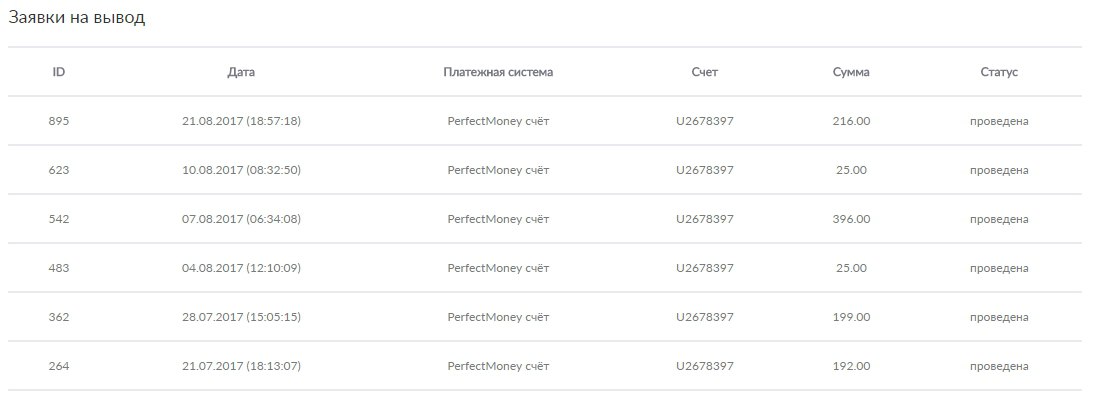Image resolution: width=1096 pixels, height=410 pixels.
Task: Click date 21.08.2017 (18:57:18)
Action: 241,121
